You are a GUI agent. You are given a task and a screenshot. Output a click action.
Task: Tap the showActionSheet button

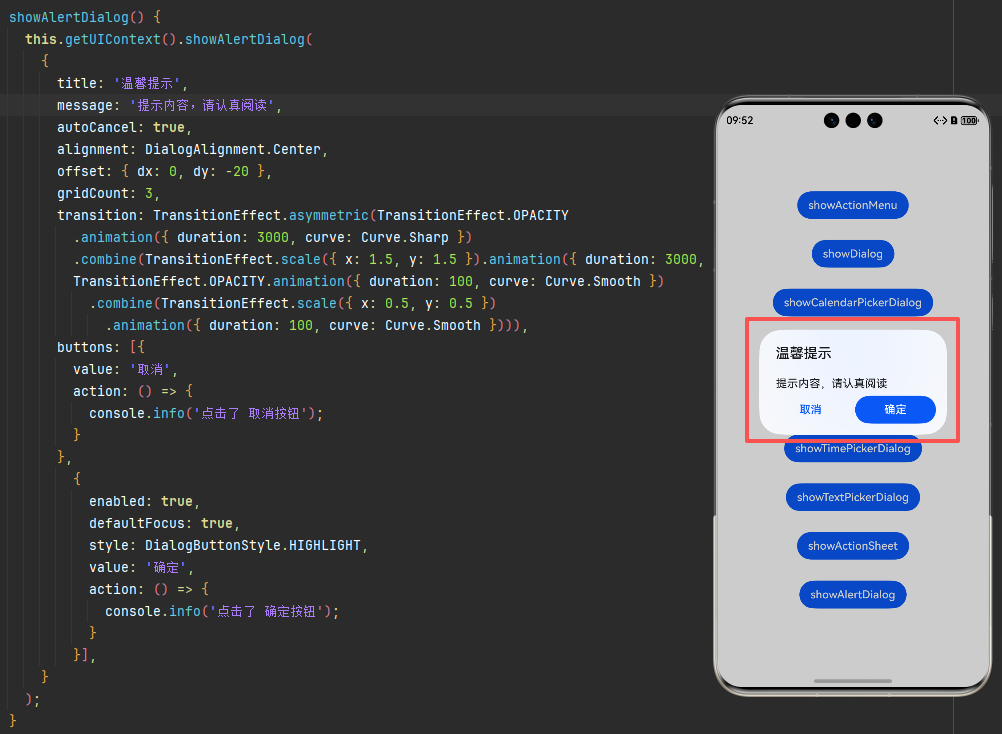tap(852, 546)
